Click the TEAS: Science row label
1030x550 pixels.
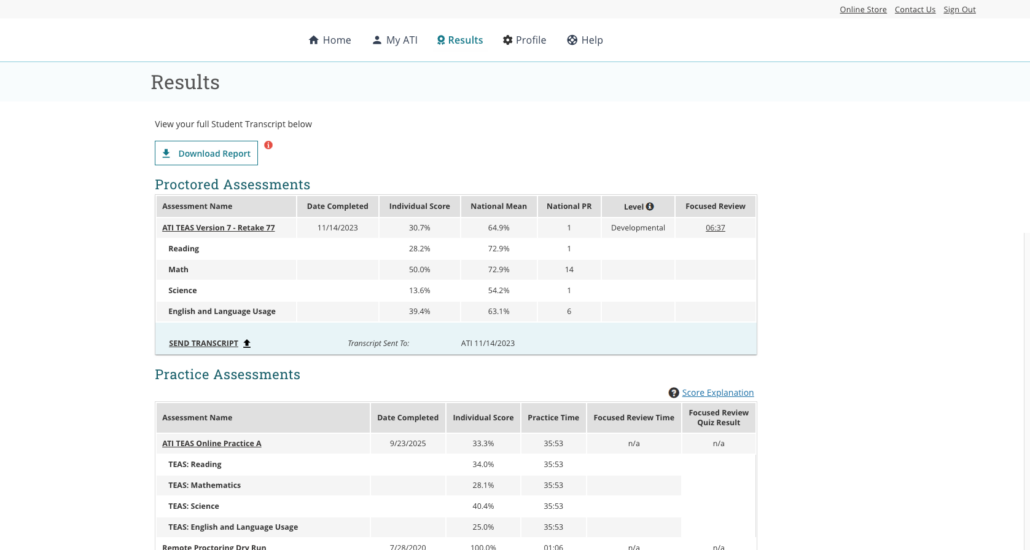(194, 506)
